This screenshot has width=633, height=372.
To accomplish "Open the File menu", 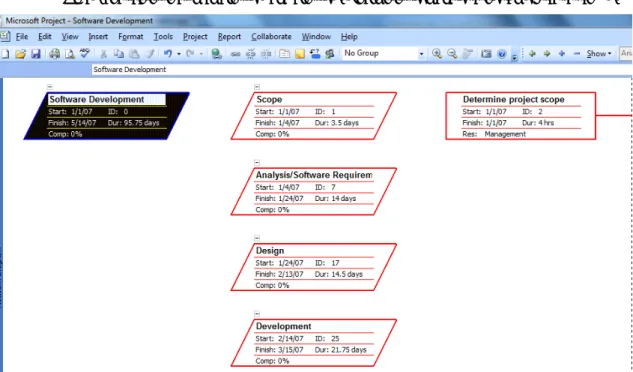I will pos(22,37).
